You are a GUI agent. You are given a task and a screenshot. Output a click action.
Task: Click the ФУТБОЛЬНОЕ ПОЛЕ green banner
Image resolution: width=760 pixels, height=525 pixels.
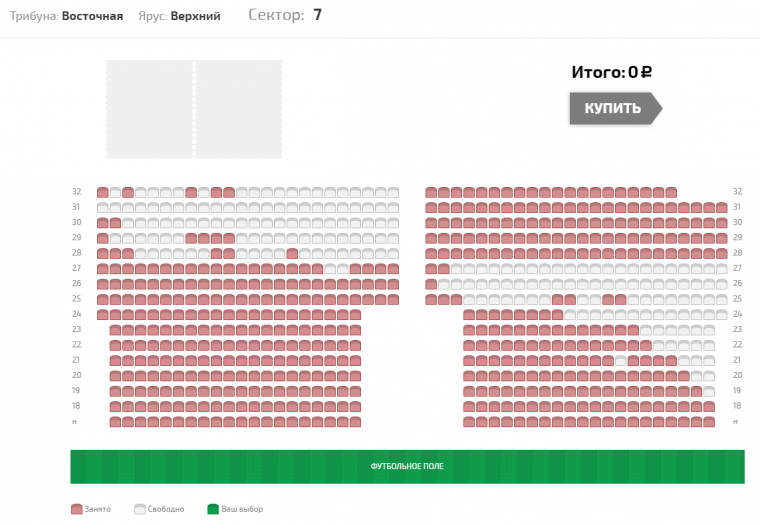(407, 466)
